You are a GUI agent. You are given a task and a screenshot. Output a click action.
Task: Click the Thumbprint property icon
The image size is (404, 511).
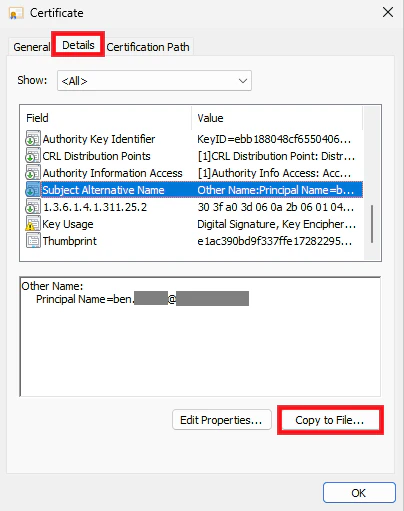pyautogui.click(x=33, y=241)
